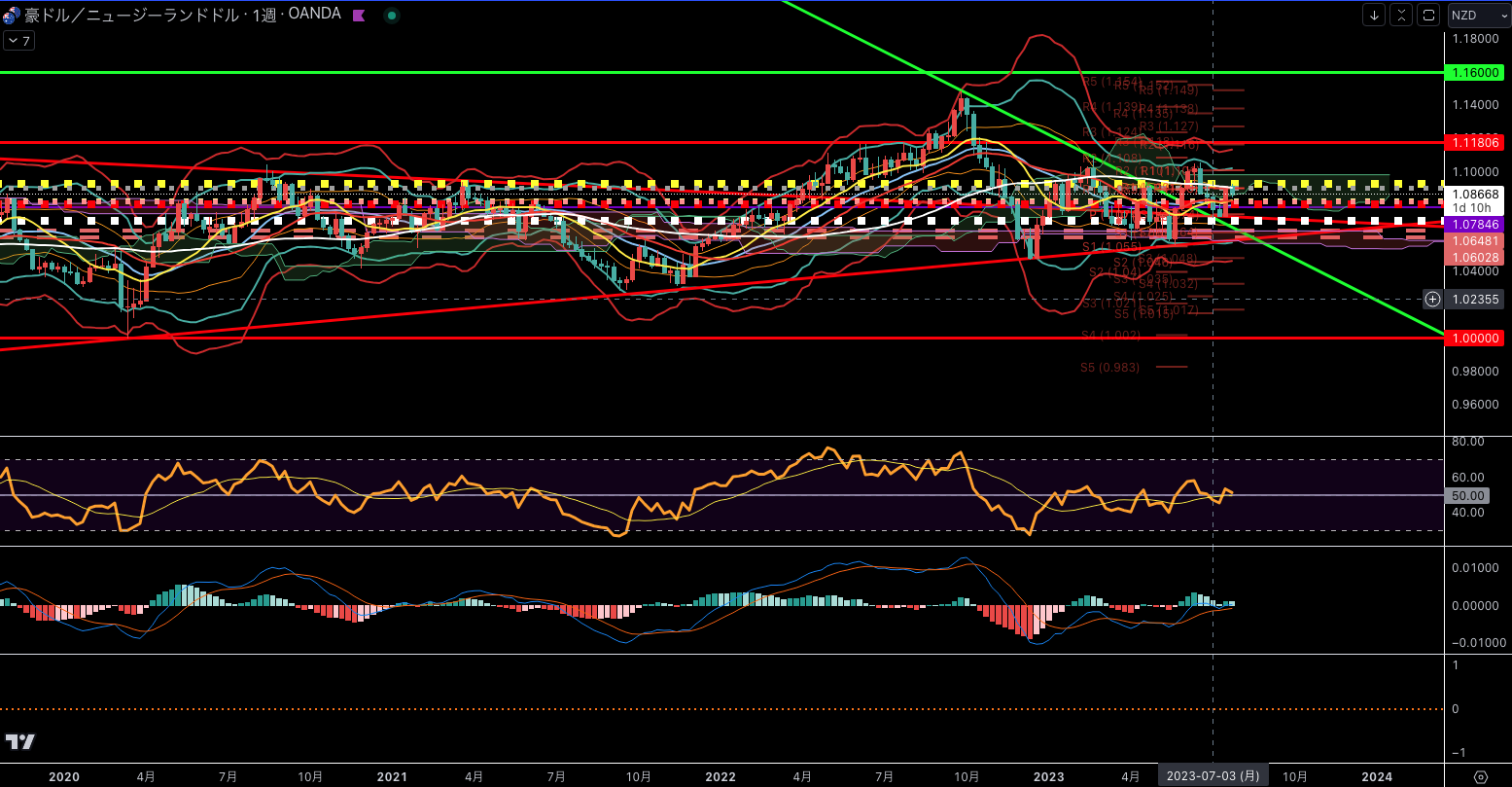Expand the collapsed indicator legend showing 7
This screenshot has width=1512, height=787.
[x=19, y=41]
